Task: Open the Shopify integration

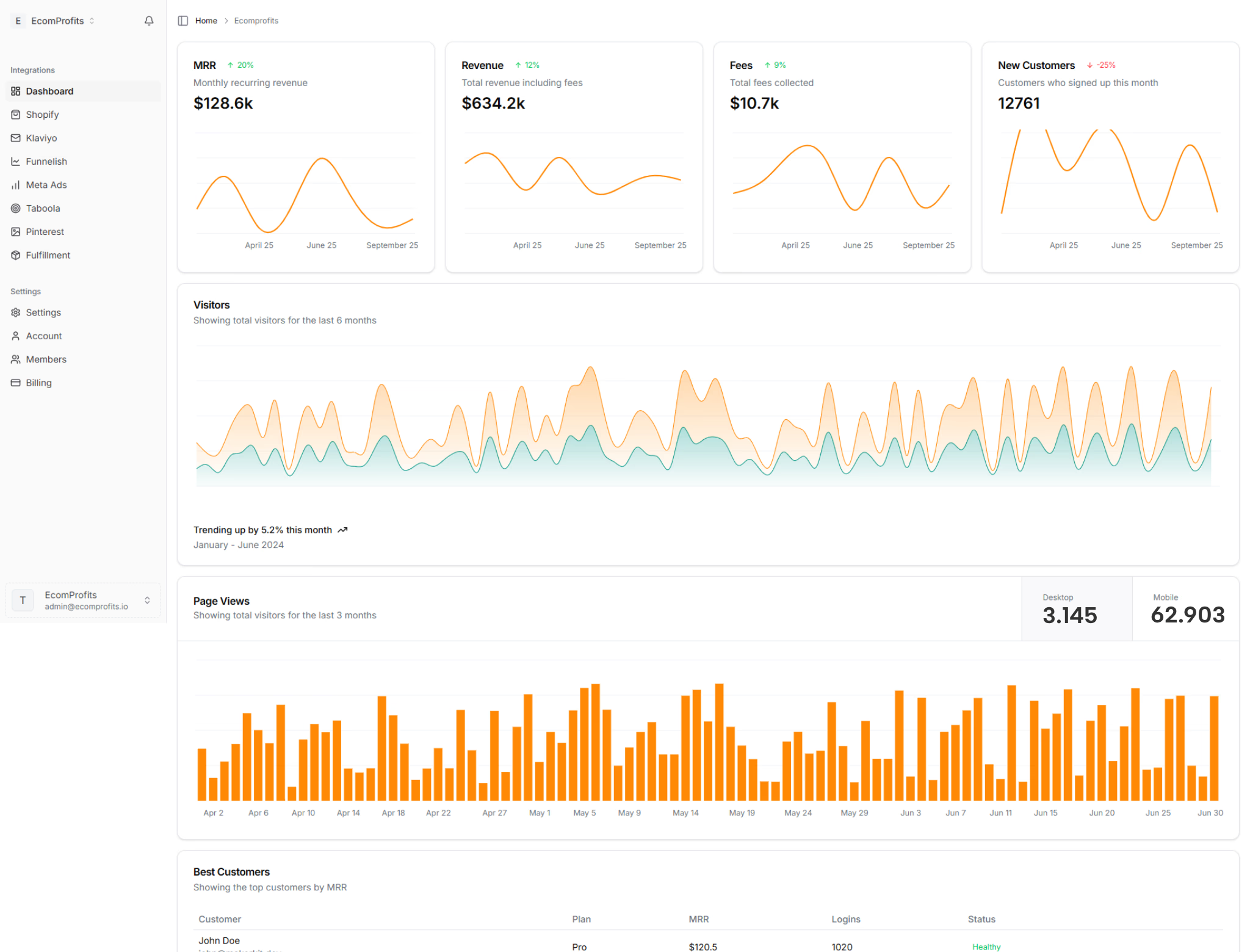Action: [42, 114]
